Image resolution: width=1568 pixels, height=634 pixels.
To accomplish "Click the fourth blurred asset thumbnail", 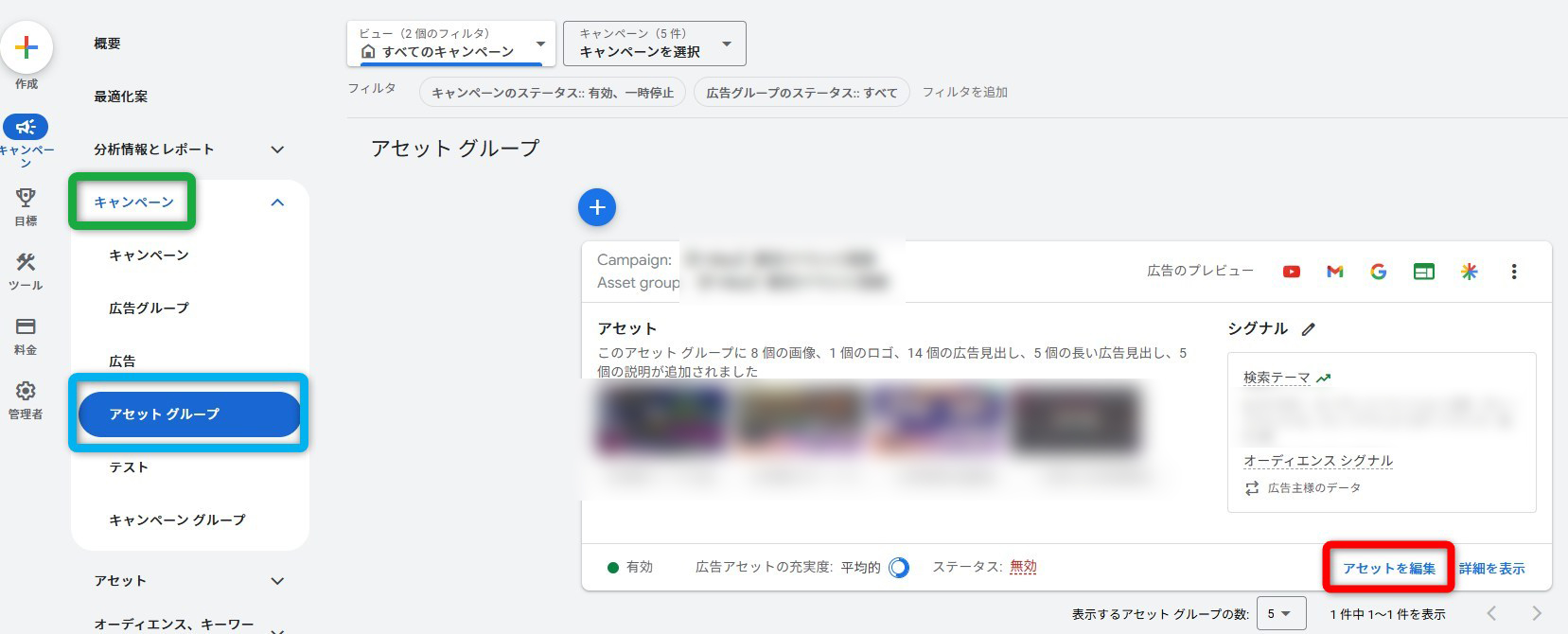I will click(x=1076, y=420).
